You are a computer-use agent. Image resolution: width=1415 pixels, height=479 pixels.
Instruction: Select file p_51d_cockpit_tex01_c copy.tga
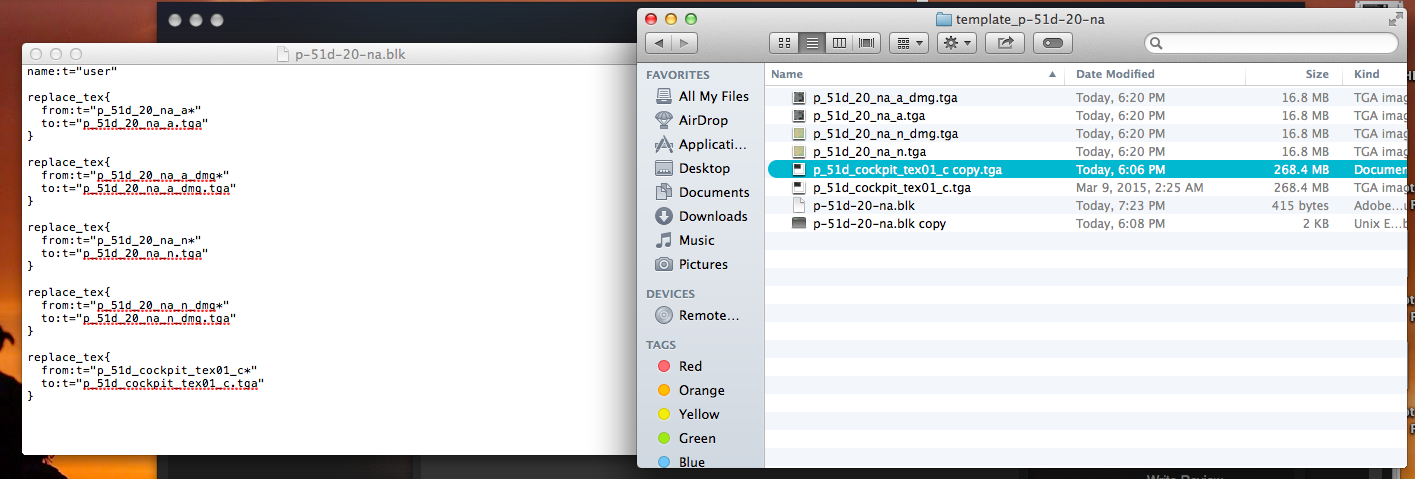pos(907,170)
